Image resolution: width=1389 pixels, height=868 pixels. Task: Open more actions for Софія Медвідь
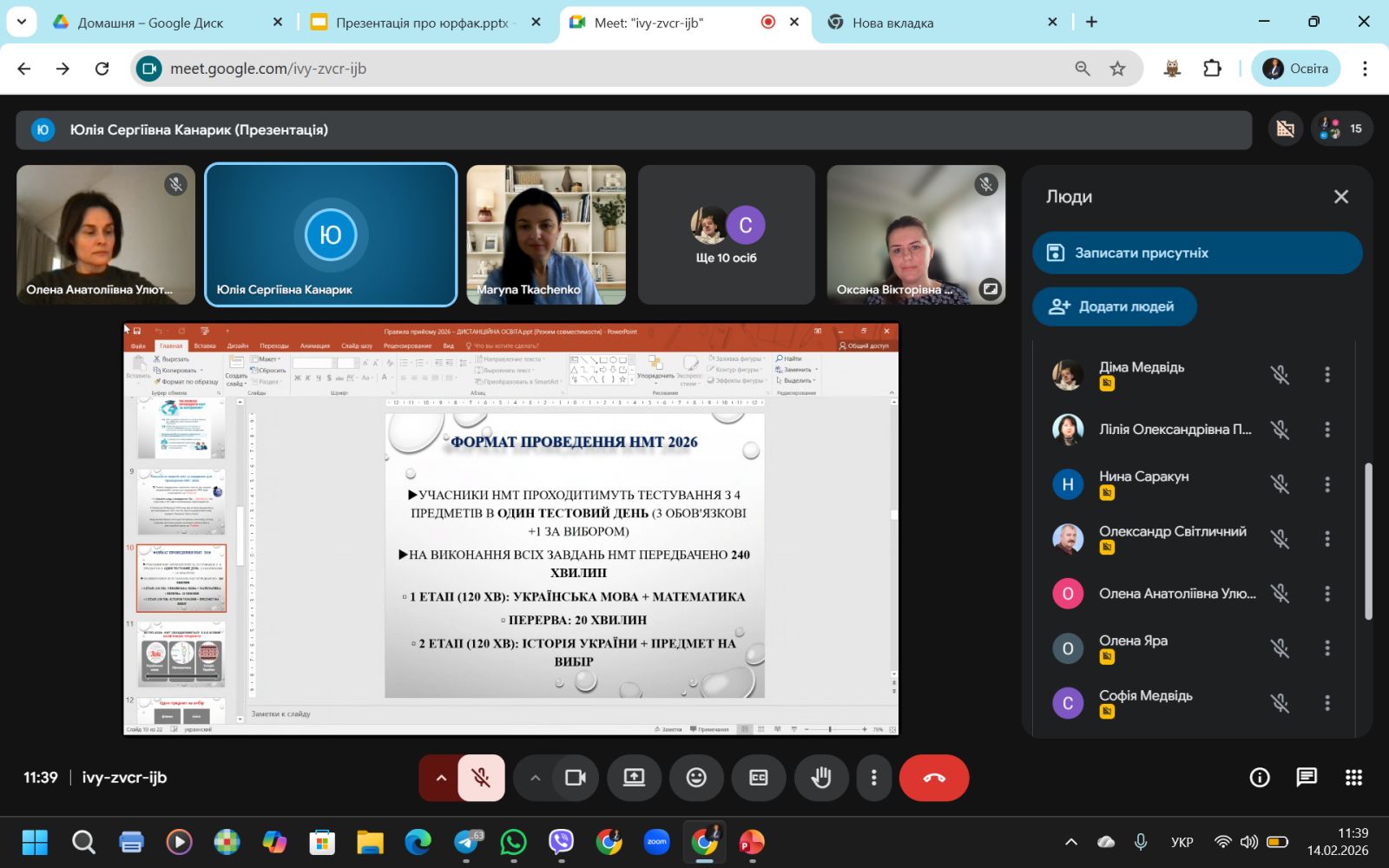pyautogui.click(x=1326, y=703)
